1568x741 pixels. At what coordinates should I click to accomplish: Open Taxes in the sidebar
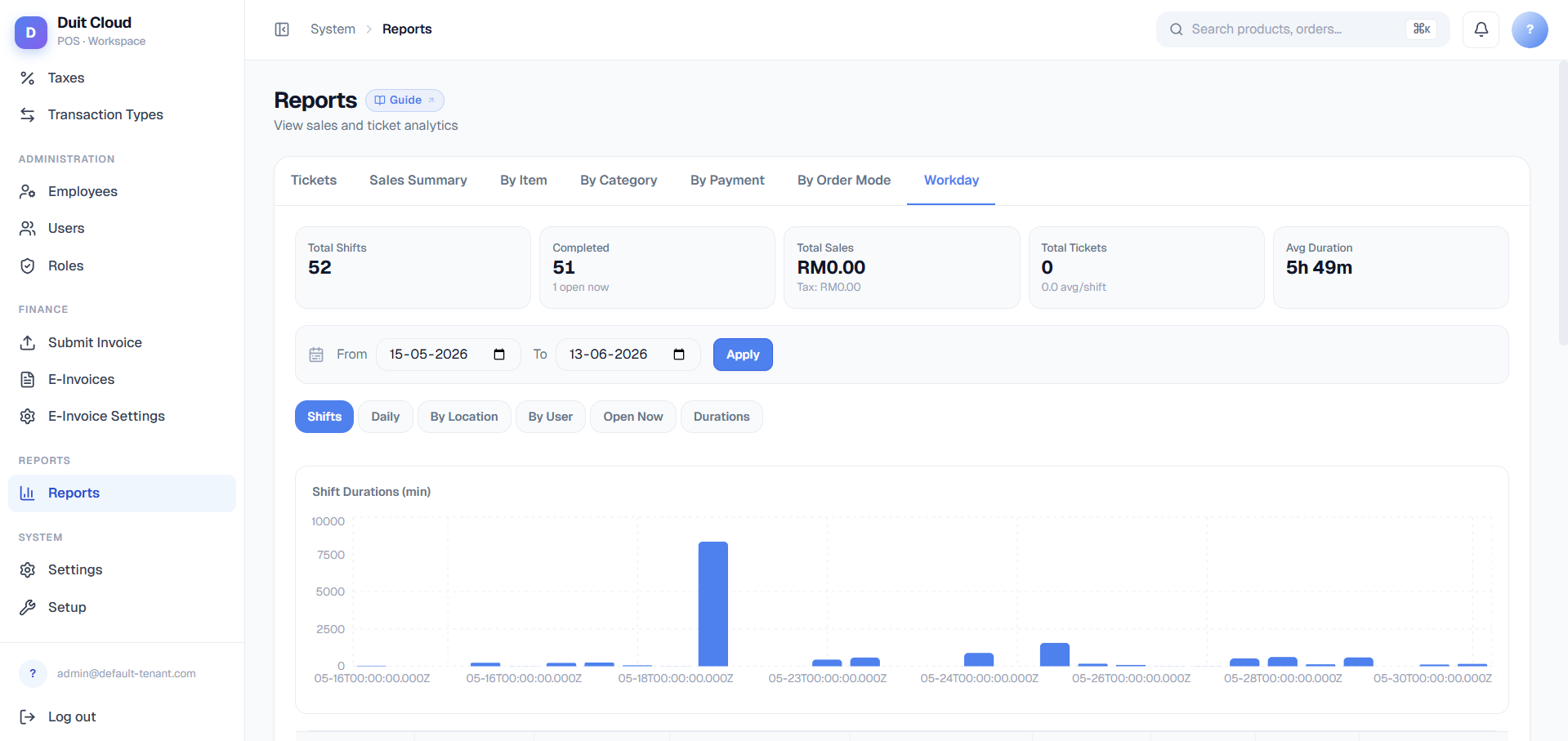[123, 78]
